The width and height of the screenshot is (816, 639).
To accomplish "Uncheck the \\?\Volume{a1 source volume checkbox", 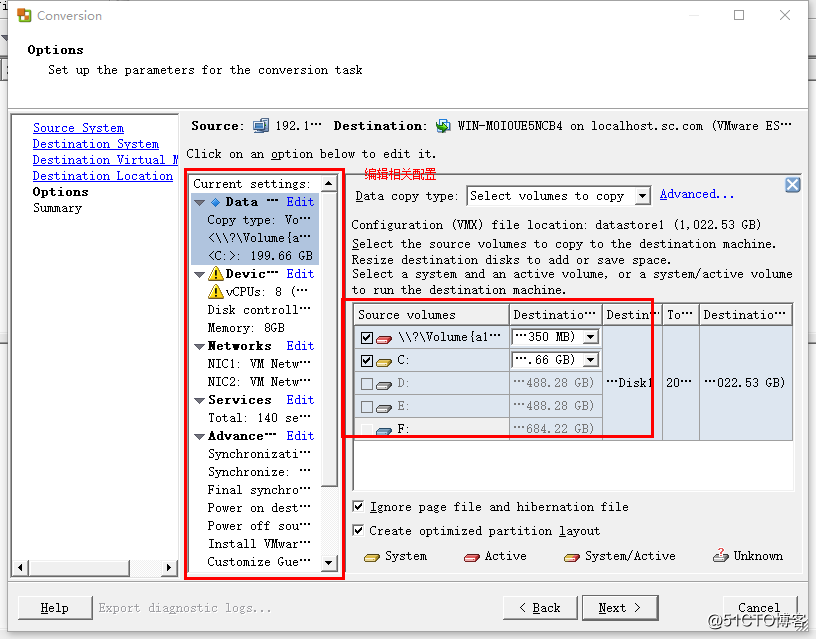I will coord(366,338).
